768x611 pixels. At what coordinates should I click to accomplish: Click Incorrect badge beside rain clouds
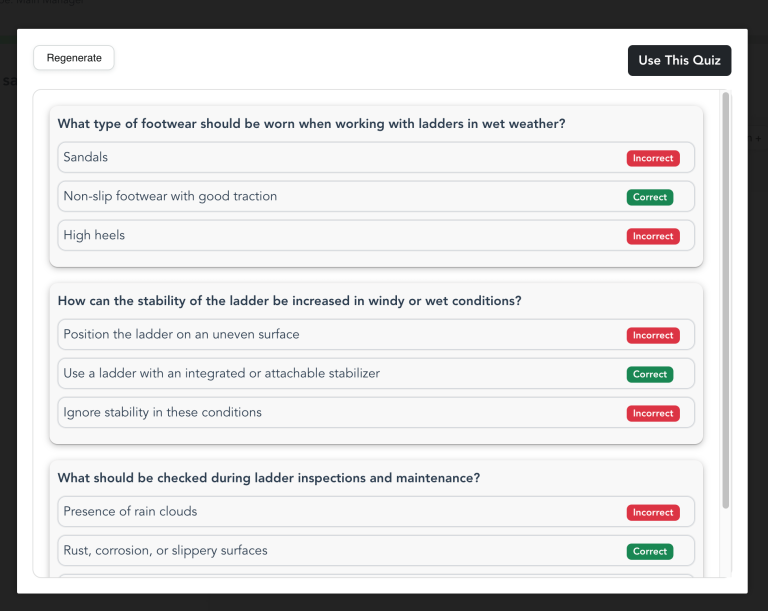click(x=653, y=512)
